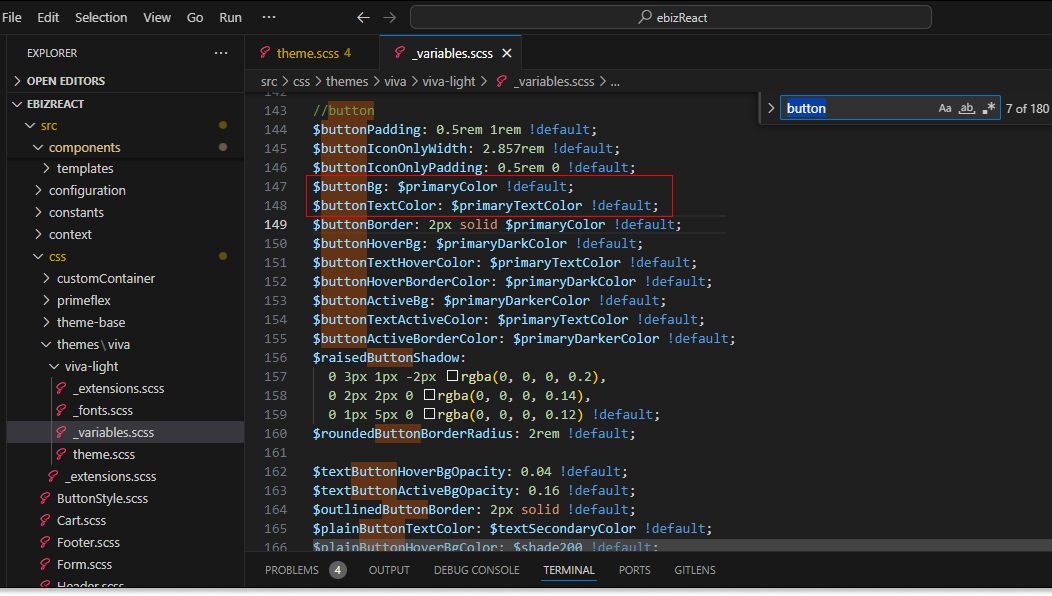Expand the constants folder

coord(38,212)
